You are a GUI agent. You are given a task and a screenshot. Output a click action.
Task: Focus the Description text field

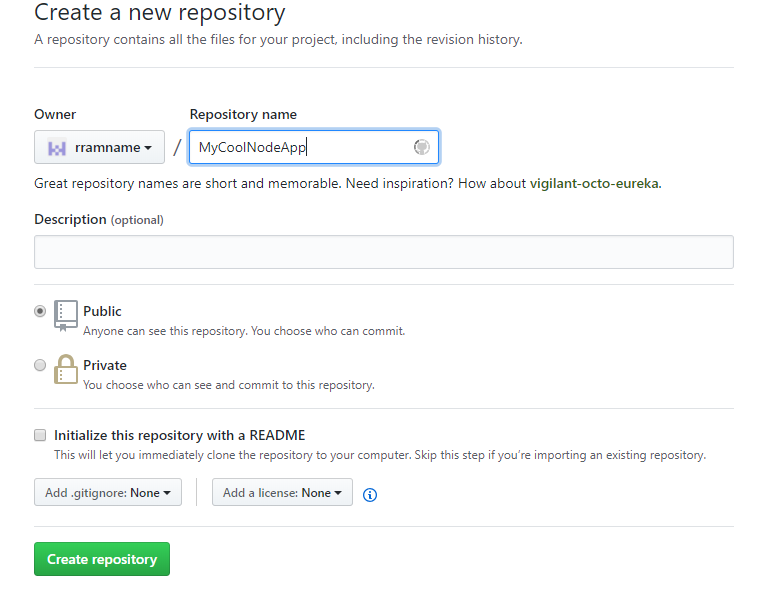(383, 252)
